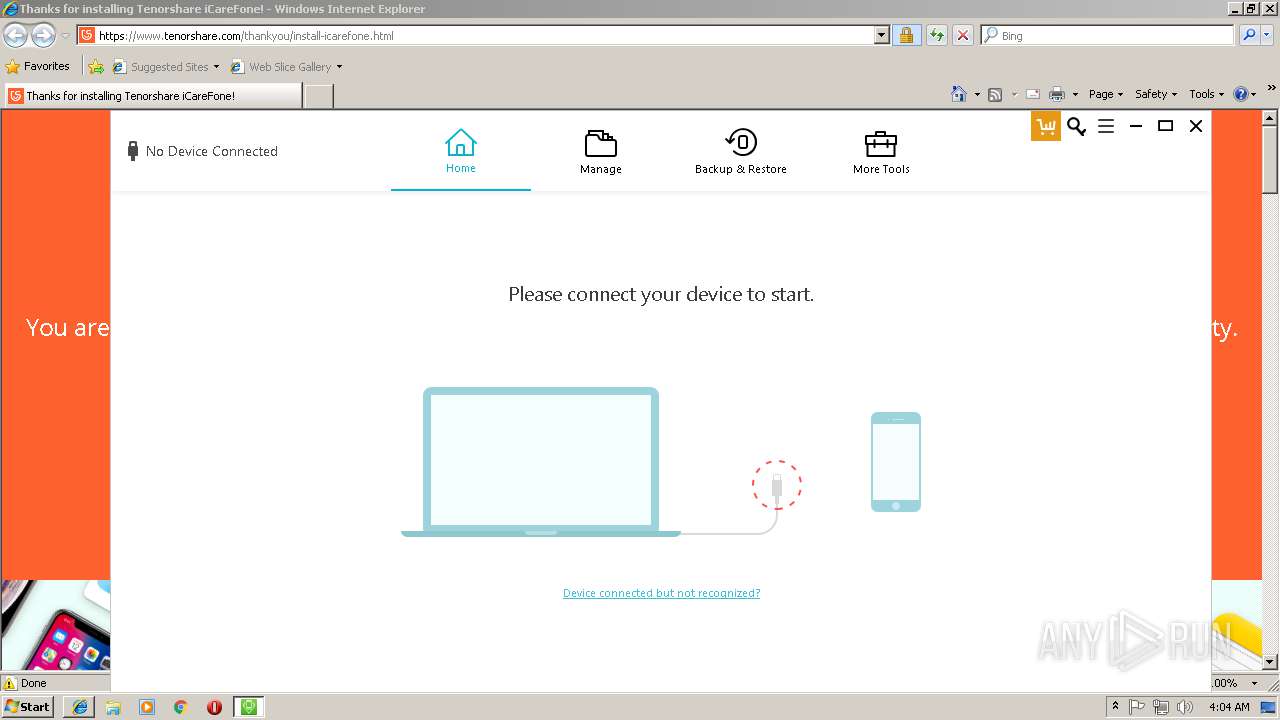Open the media player taskbar icon
This screenshot has height=720, width=1280.
pyautogui.click(x=147, y=707)
